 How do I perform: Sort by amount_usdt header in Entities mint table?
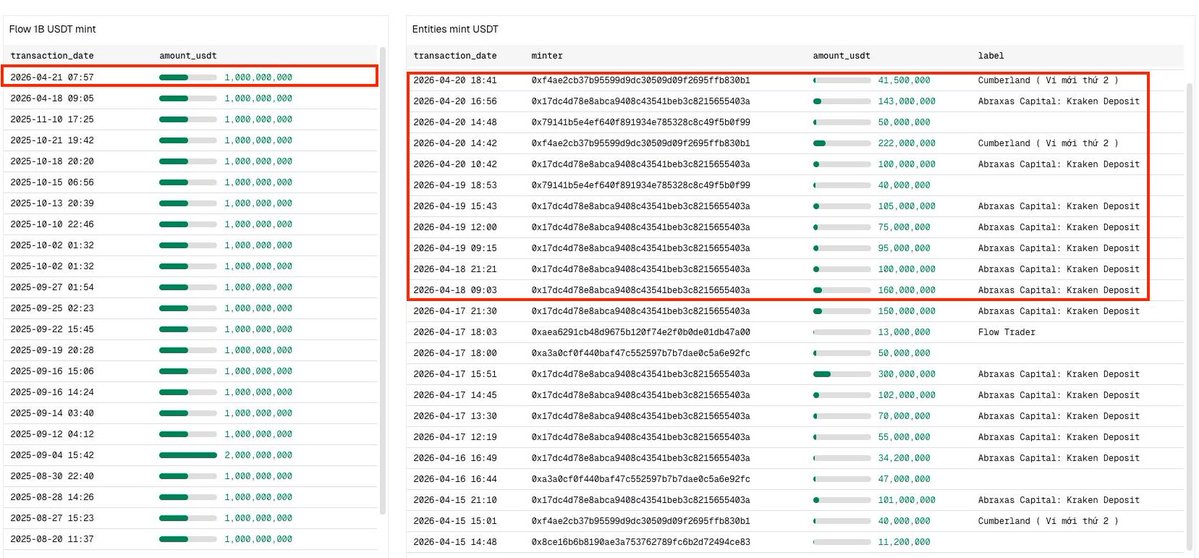click(x=842, y=56)
